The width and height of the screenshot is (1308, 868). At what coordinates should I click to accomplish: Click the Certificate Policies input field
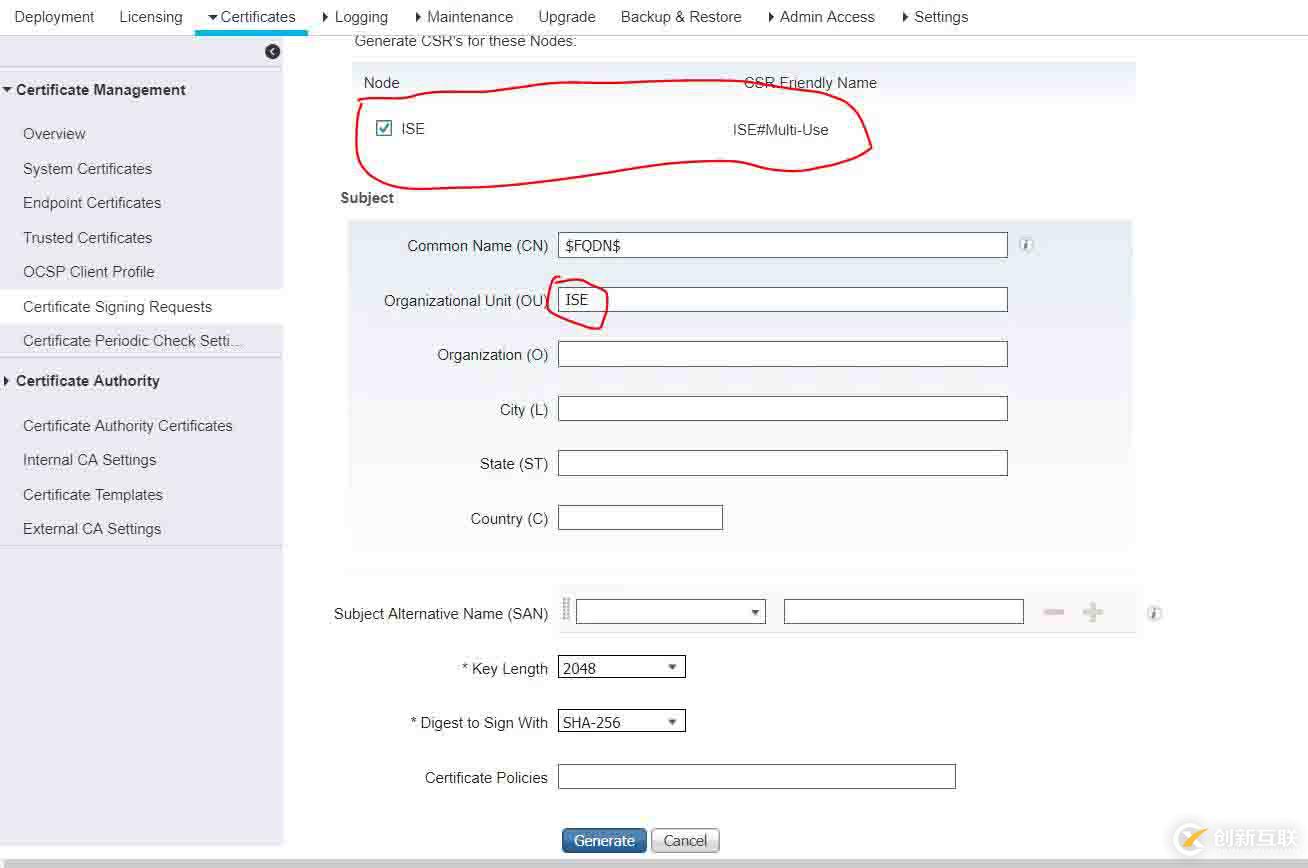(757, 776)
